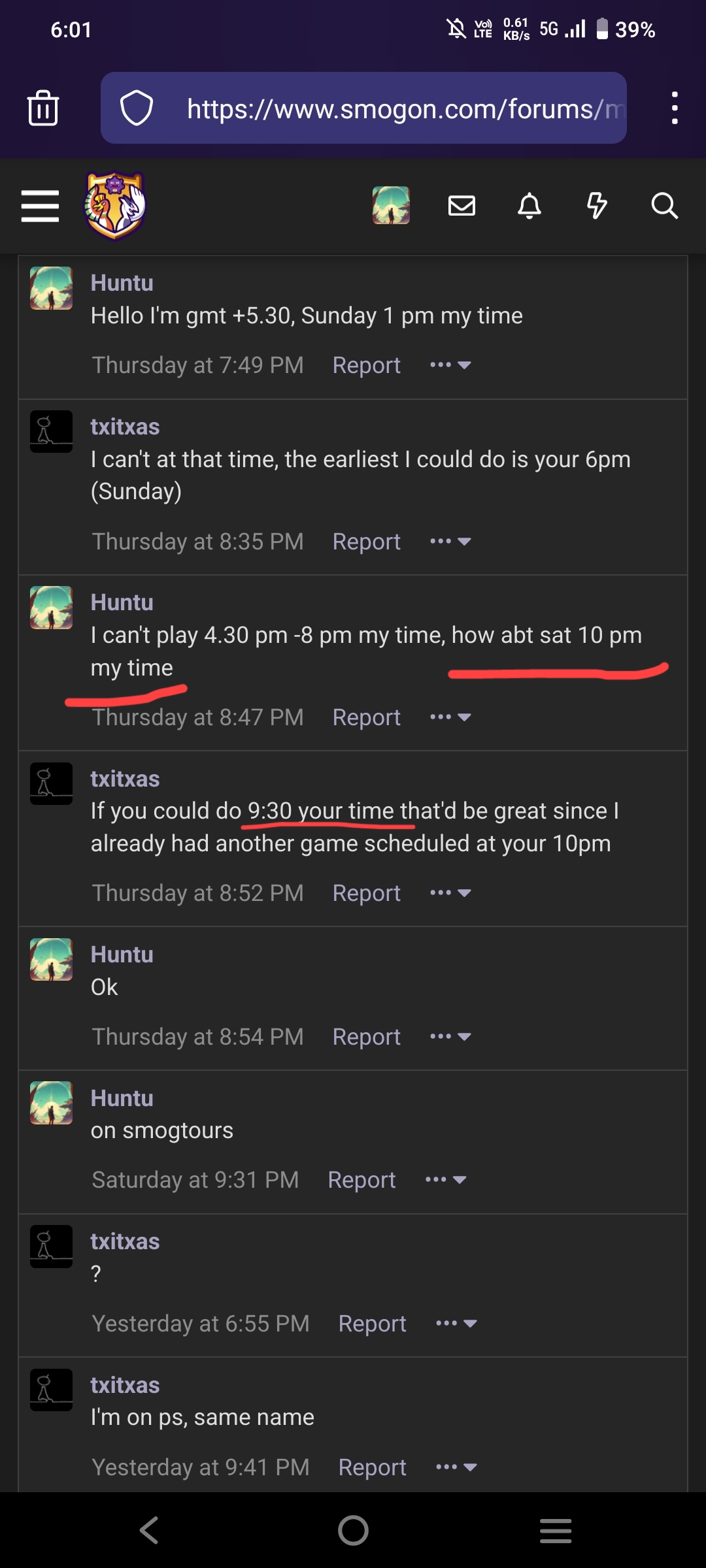Viewport: 706px width, 1568px height.
Task: Open the hamburger navigation menu
Action: tap(40, 206)
